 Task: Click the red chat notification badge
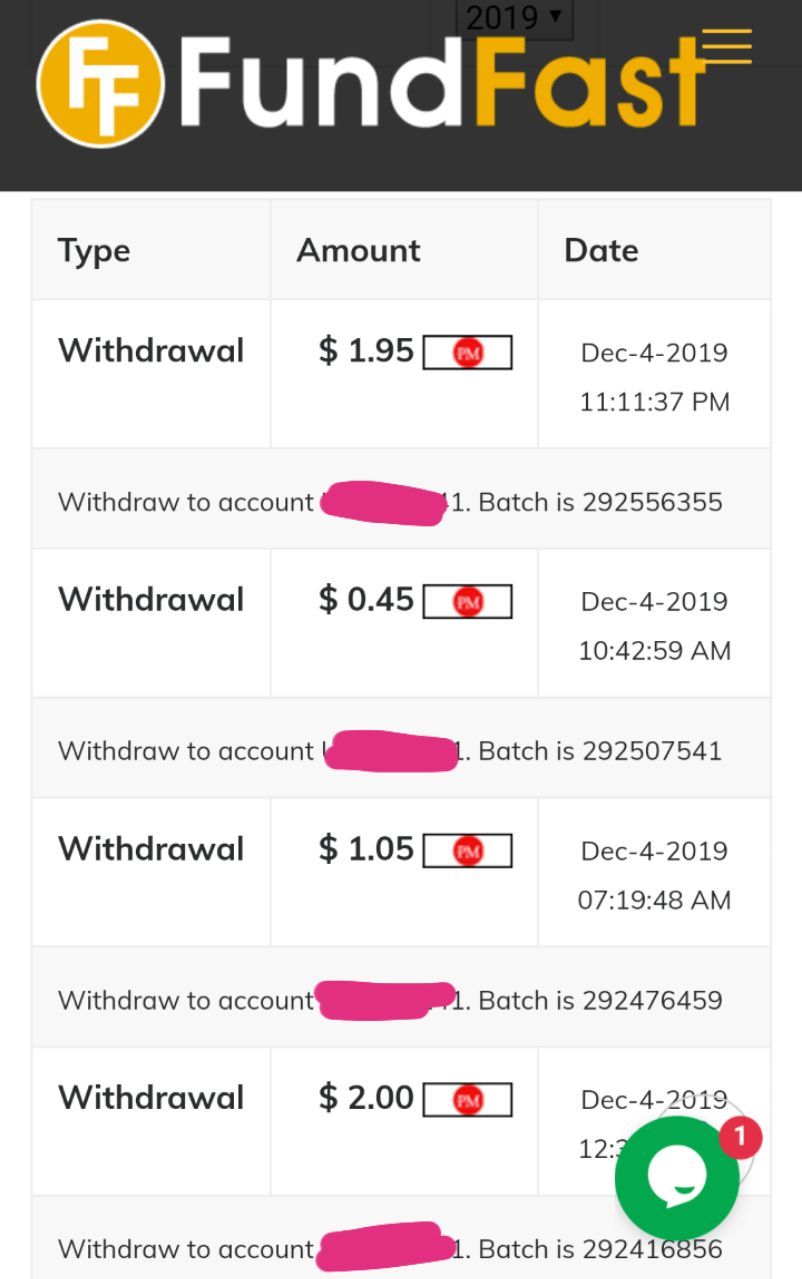[740, 1137]
